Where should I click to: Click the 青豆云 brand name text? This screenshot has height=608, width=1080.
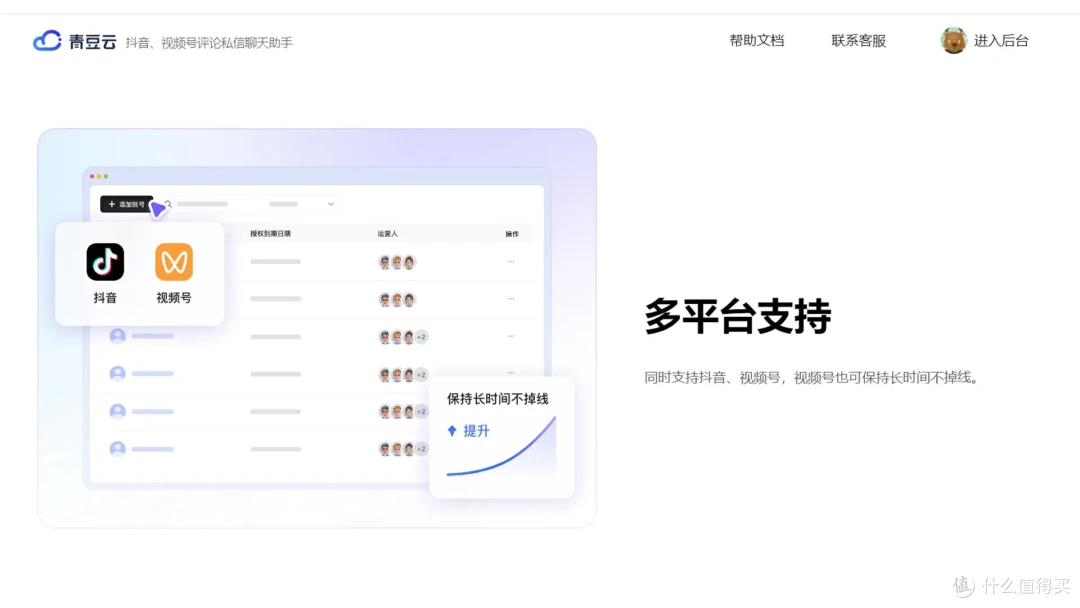coord(92,42)
